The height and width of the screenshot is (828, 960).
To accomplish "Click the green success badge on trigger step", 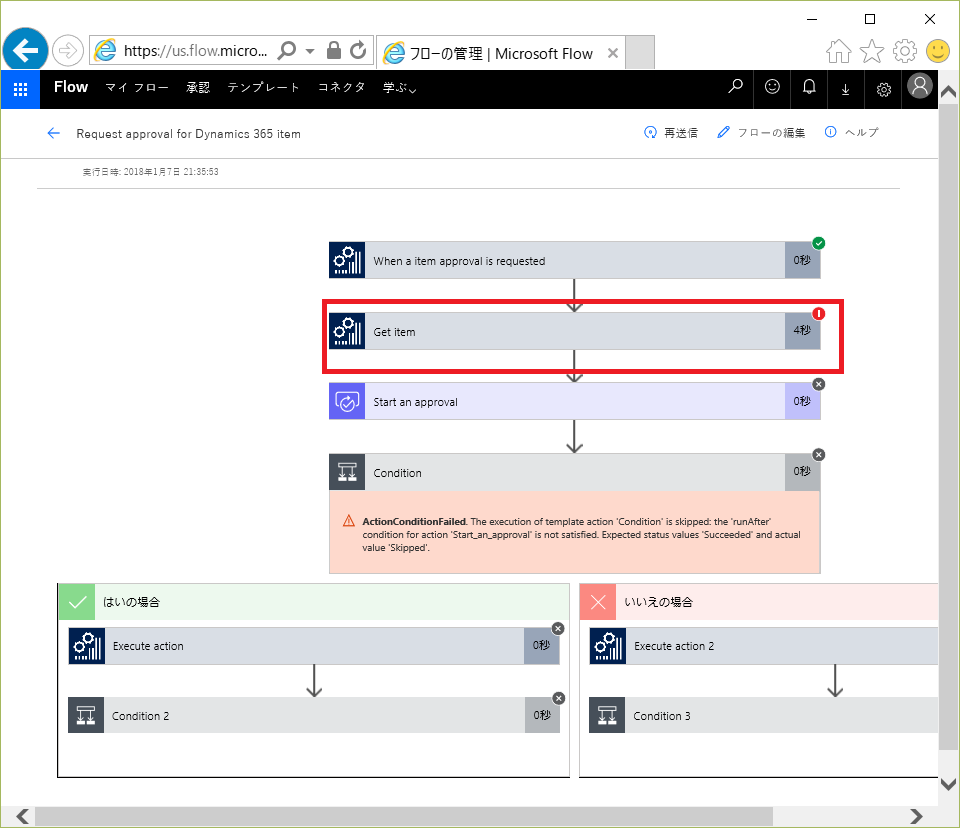I will (819, 243).
